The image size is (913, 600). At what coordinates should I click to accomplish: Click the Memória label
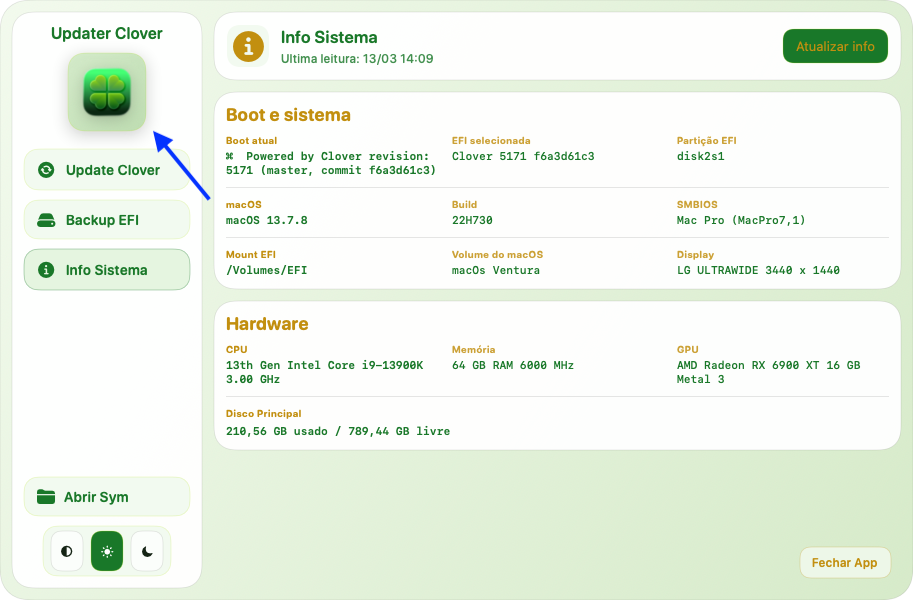473,350
